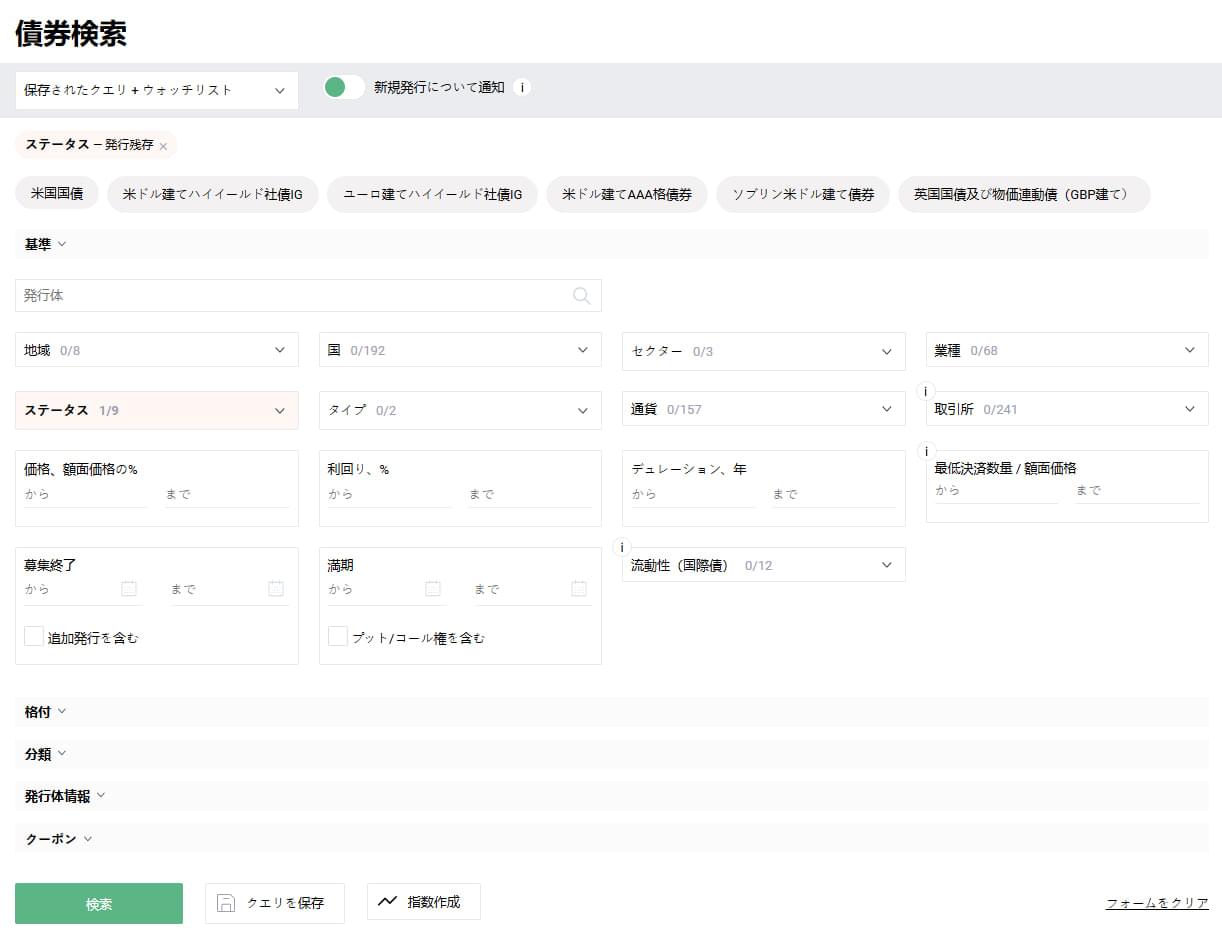Click info icon above 流動性（国際債）
This screenshot has width=1222, height=940.
click(622, 547)
